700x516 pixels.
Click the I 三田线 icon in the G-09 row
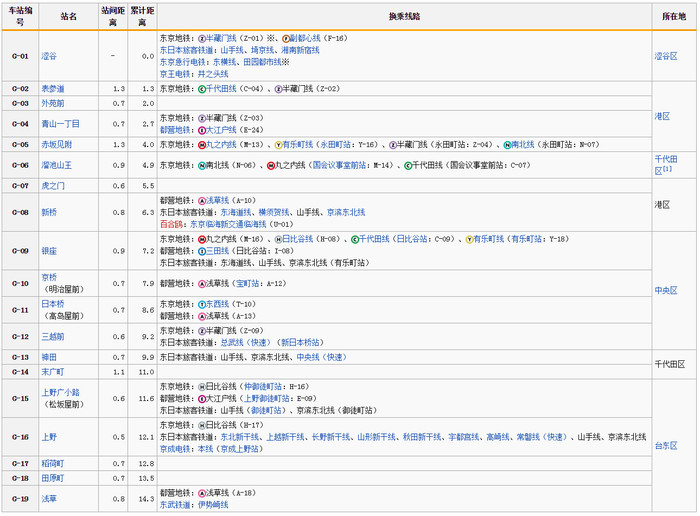point(202,251)
